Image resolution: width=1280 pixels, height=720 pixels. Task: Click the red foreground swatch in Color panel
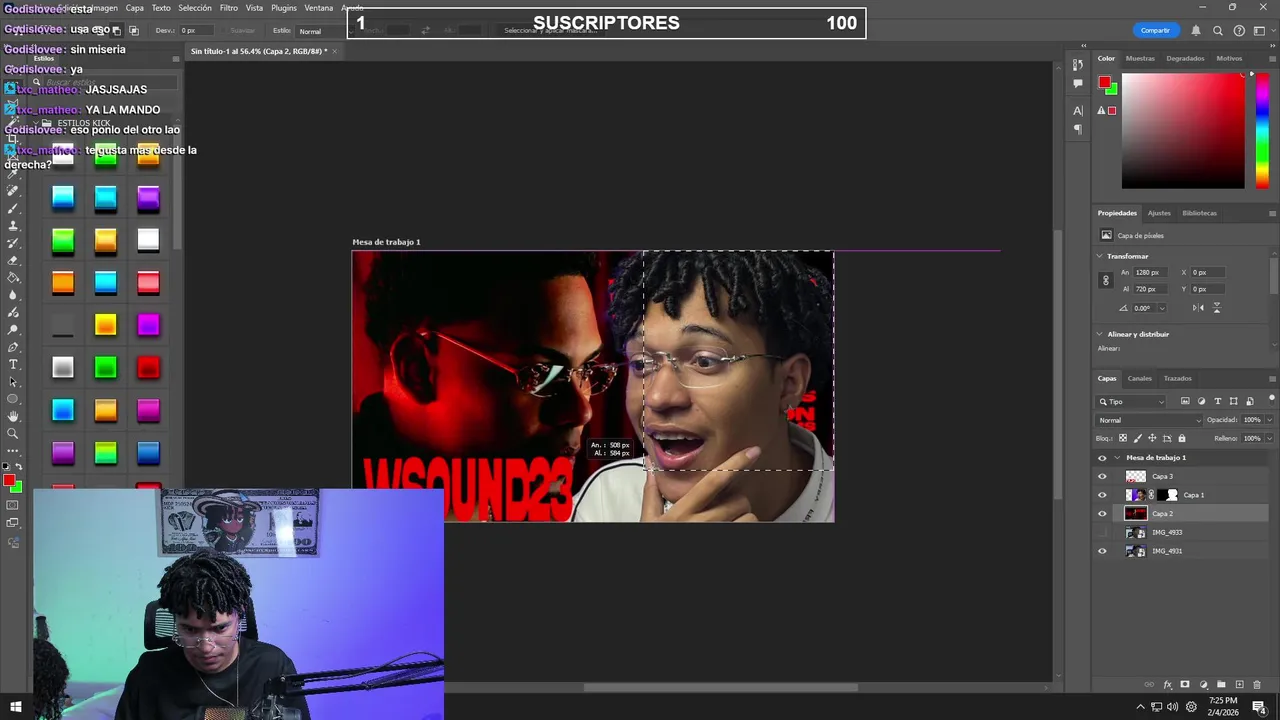tap(1104, 82)
